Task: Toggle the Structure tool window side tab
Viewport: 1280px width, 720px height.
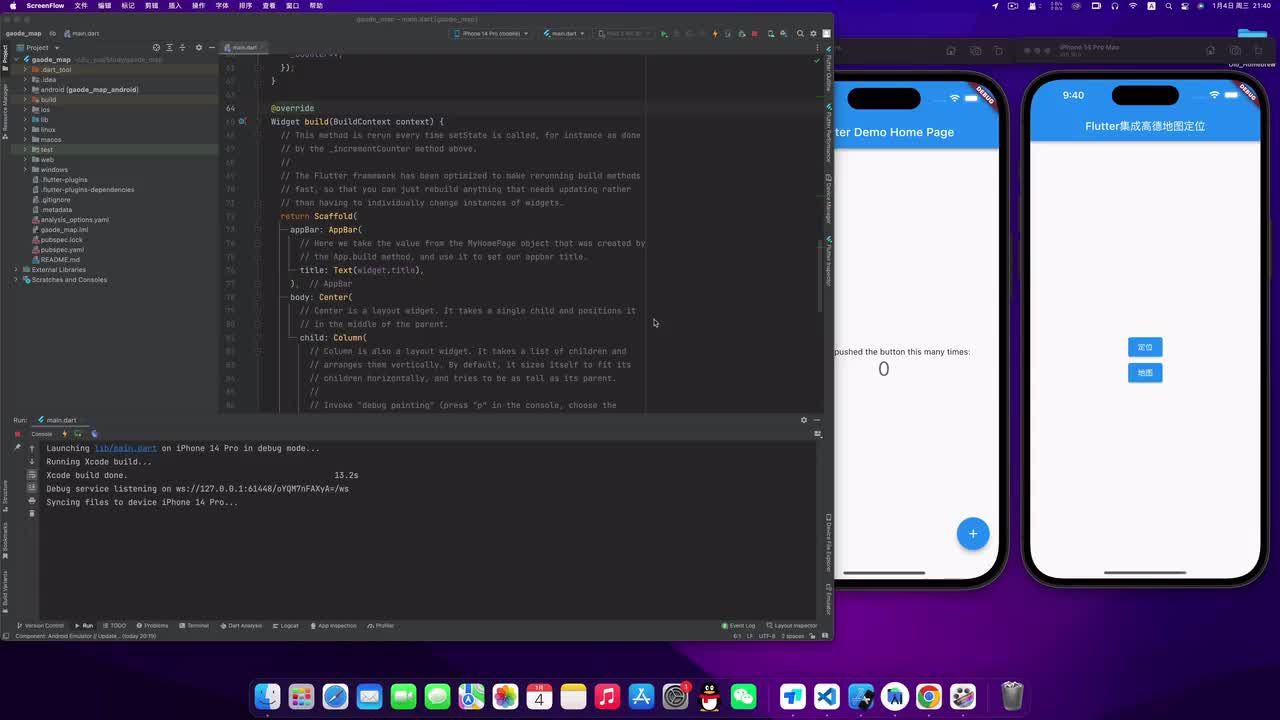Action: 4,494
